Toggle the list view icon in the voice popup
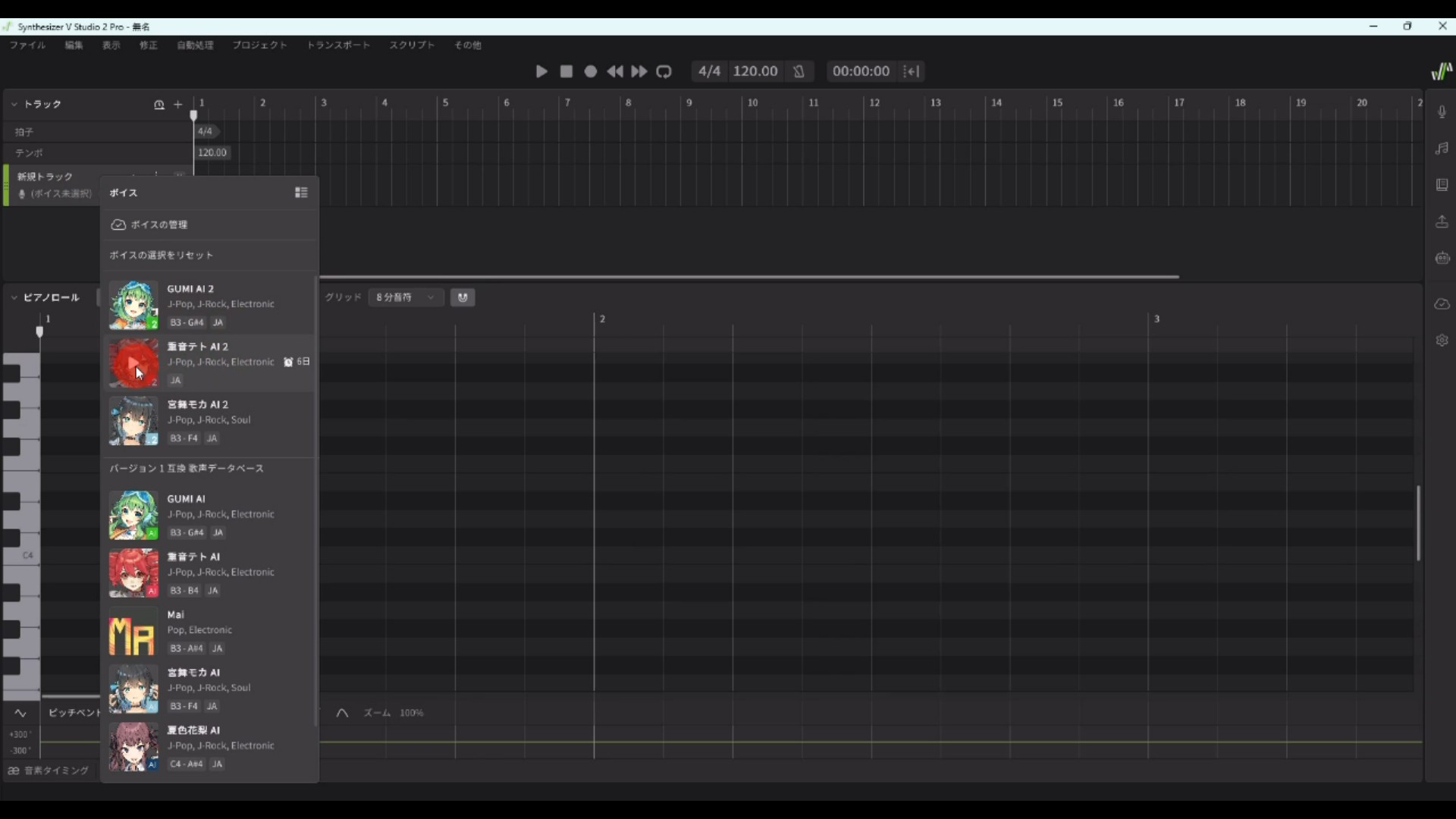 (301, 193)
